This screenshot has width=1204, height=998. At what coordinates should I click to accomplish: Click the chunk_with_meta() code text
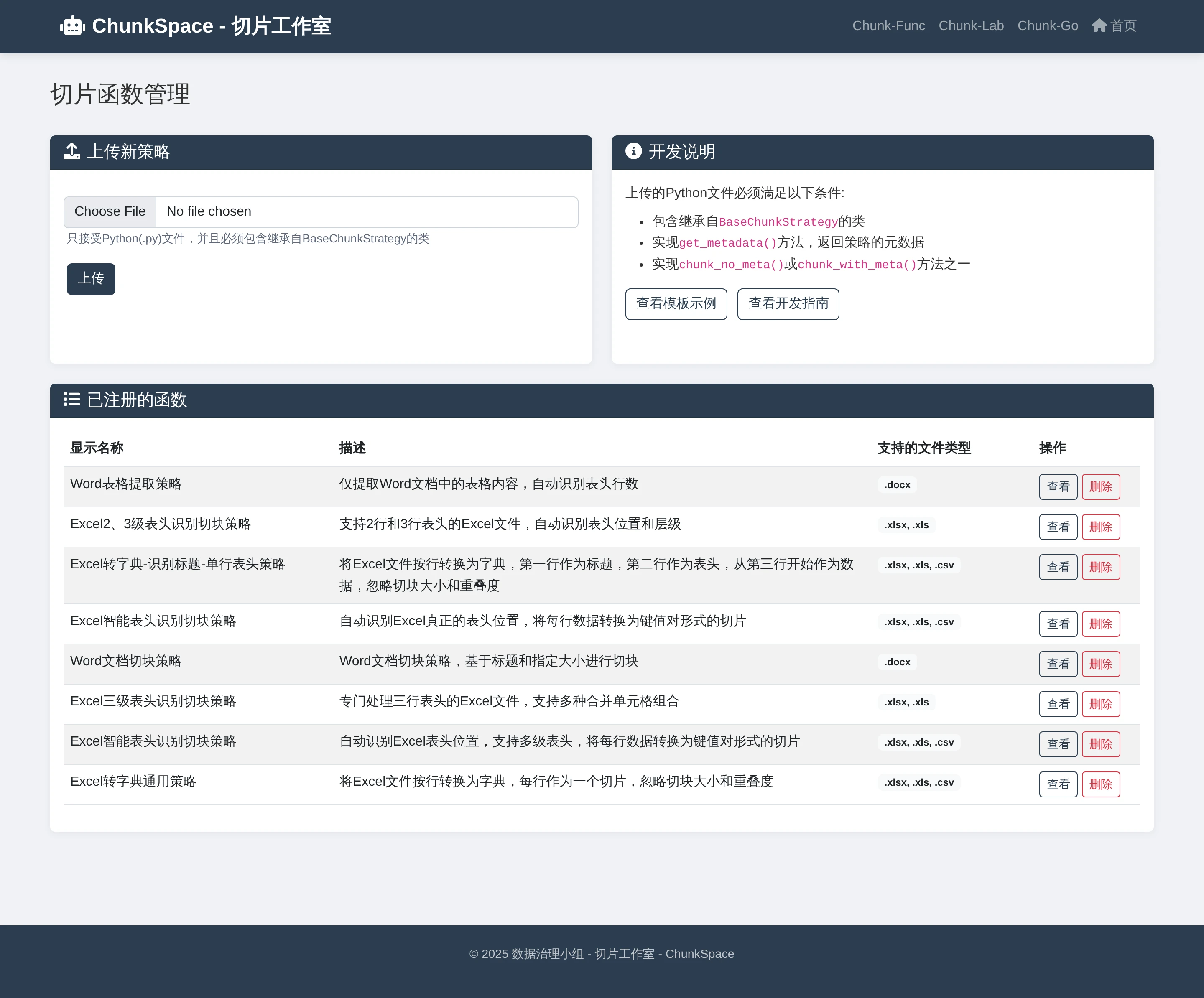857,264
